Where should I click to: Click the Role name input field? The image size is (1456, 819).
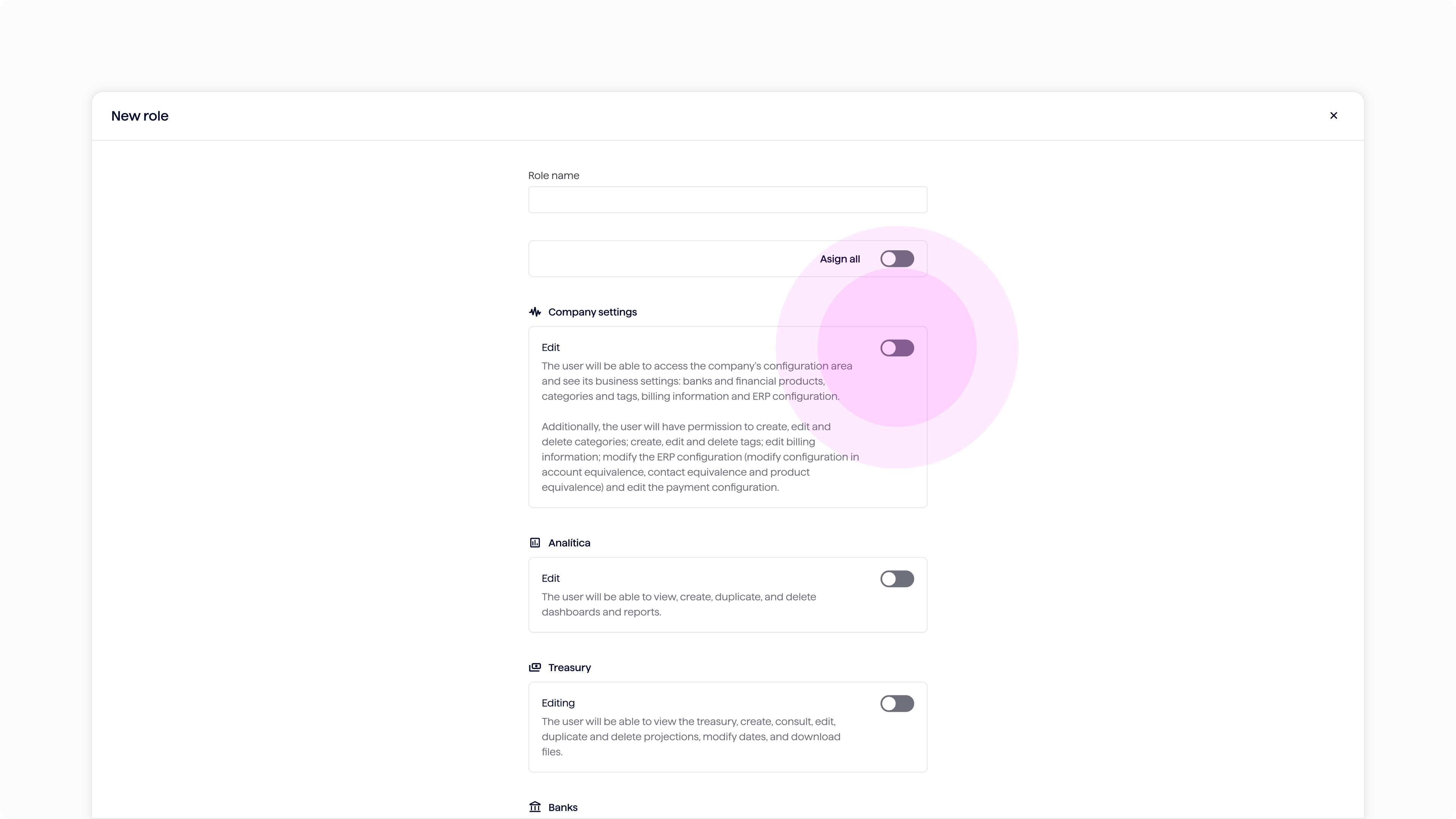point(728,199)
